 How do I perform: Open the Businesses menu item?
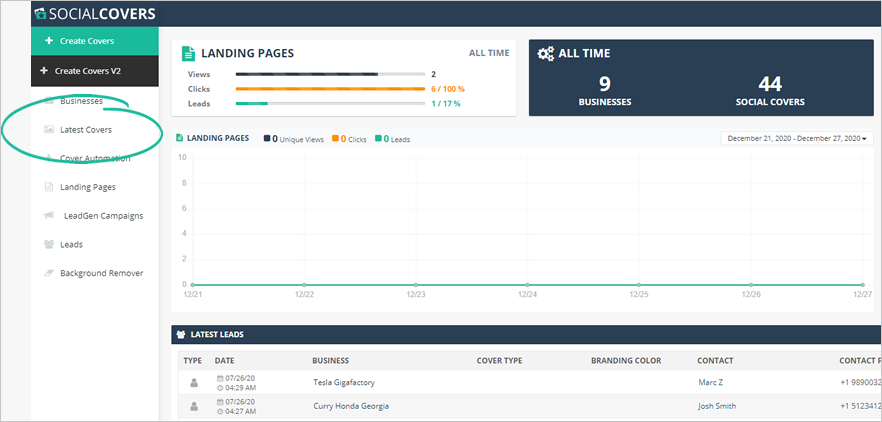pos(81,101)
